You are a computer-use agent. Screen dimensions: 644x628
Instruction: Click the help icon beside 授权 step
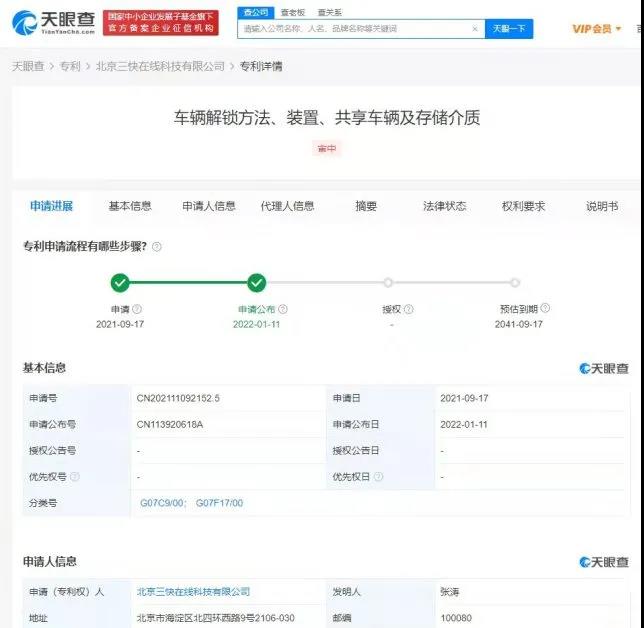(x=409, y=309)
